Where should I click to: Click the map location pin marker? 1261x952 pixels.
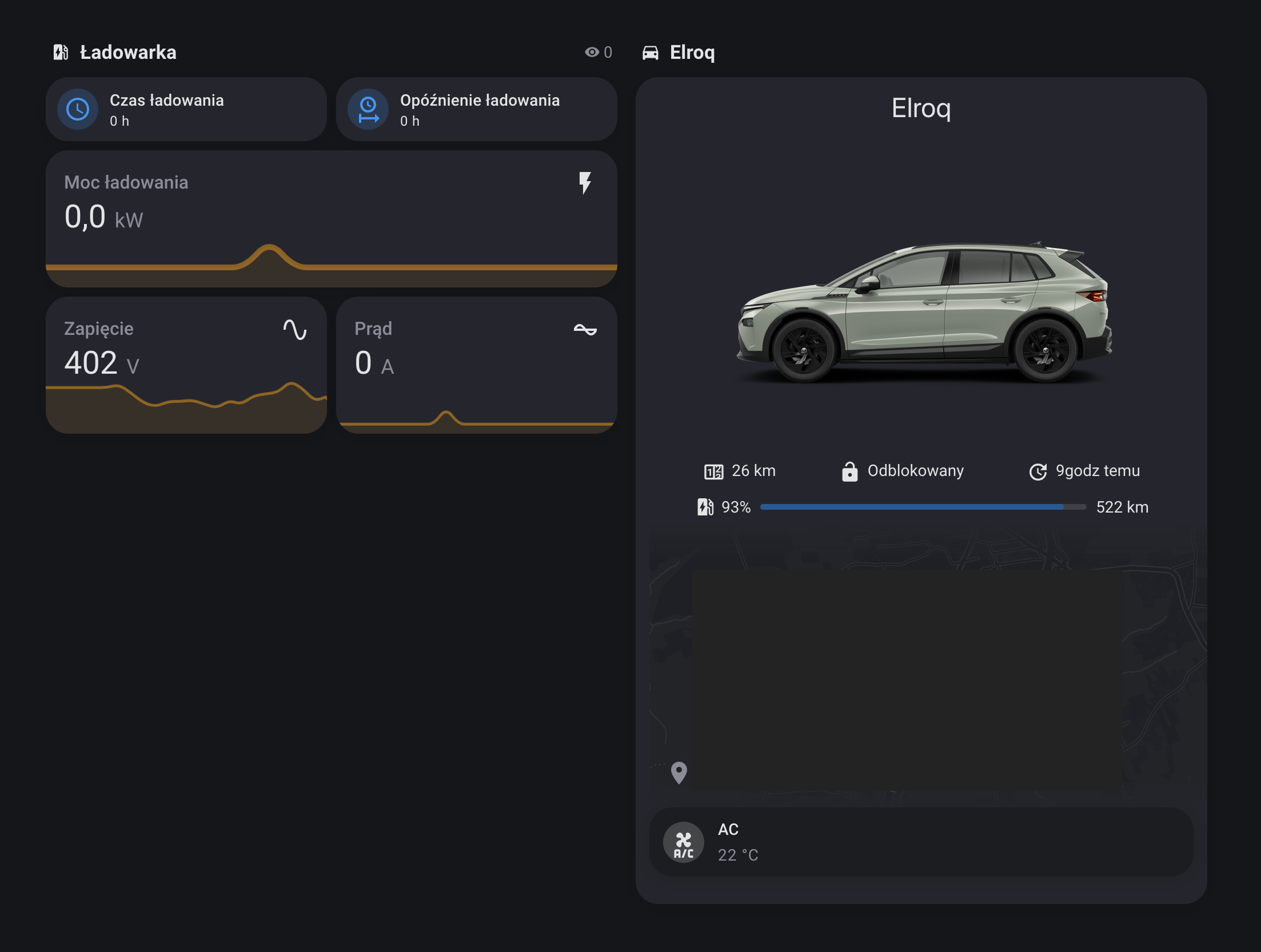(x=679, y=773)
